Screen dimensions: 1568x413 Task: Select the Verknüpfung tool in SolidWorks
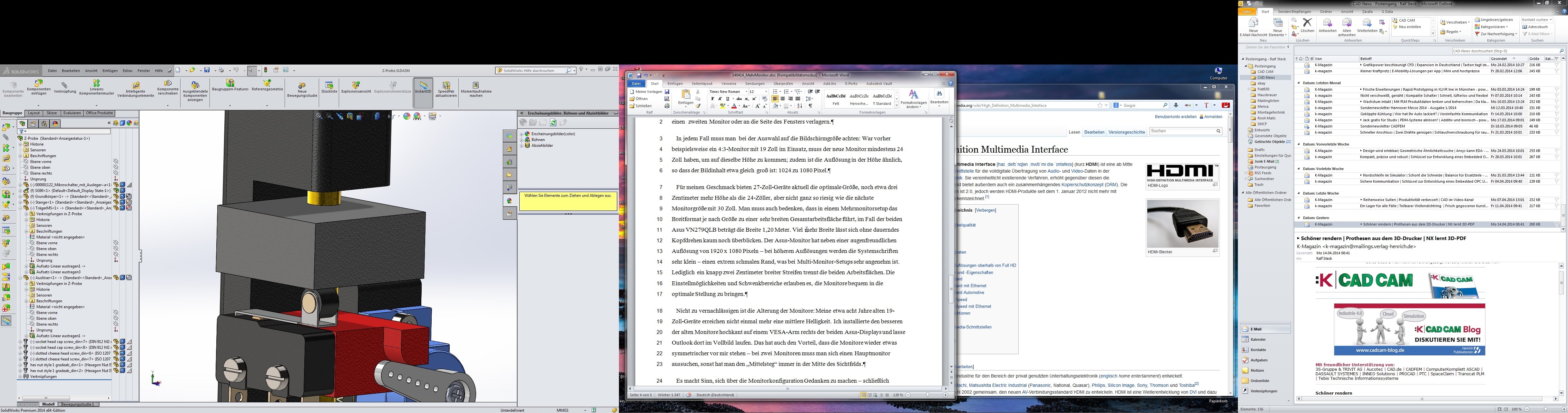coord(64,88)
